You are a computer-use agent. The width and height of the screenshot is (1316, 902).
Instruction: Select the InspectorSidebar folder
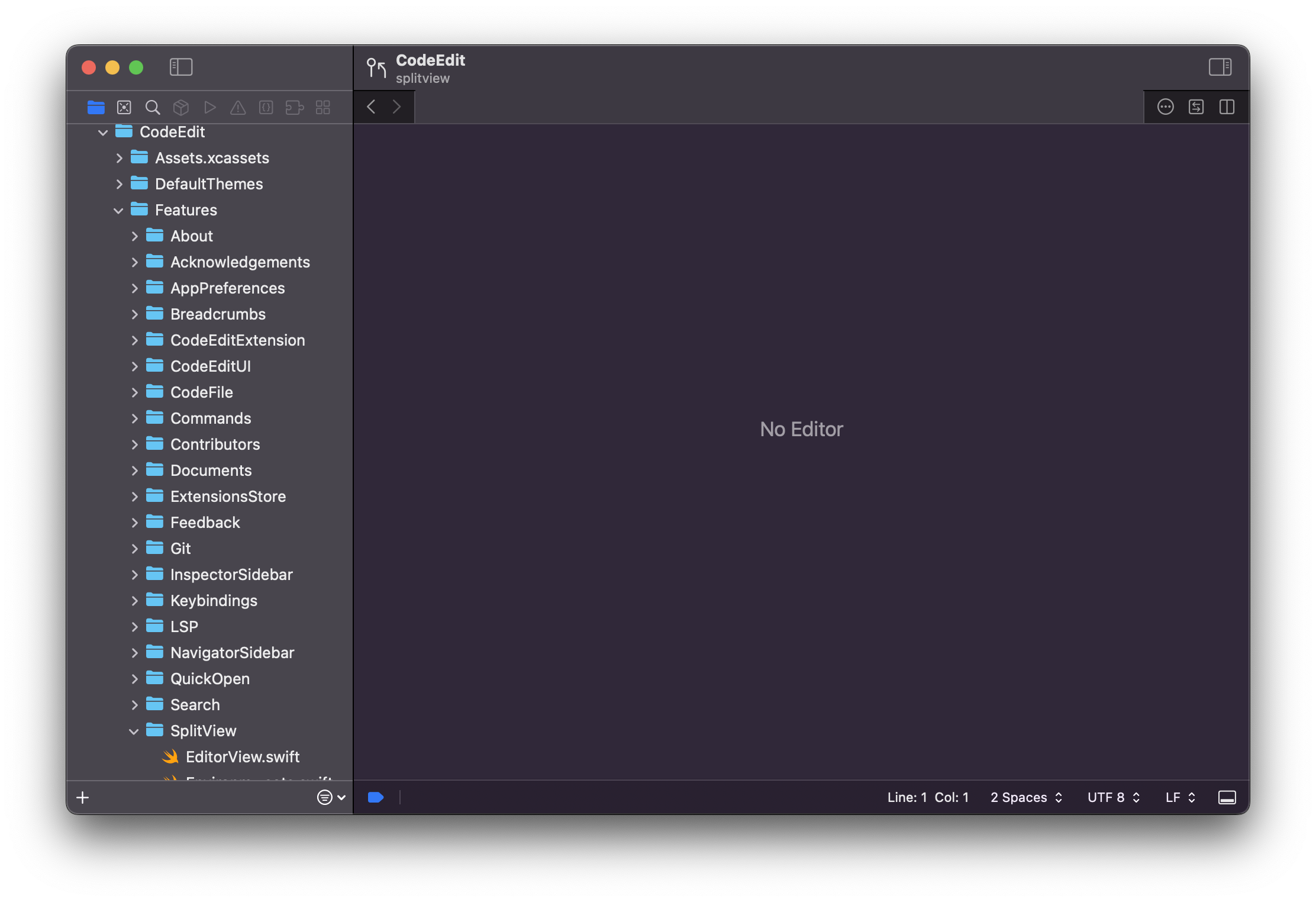coord(210,575)
